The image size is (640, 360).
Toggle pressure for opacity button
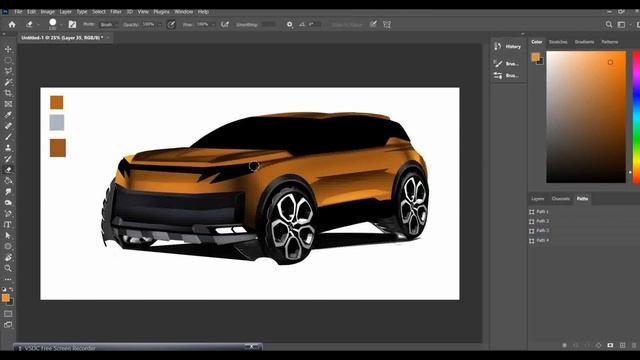pos(171,24)
